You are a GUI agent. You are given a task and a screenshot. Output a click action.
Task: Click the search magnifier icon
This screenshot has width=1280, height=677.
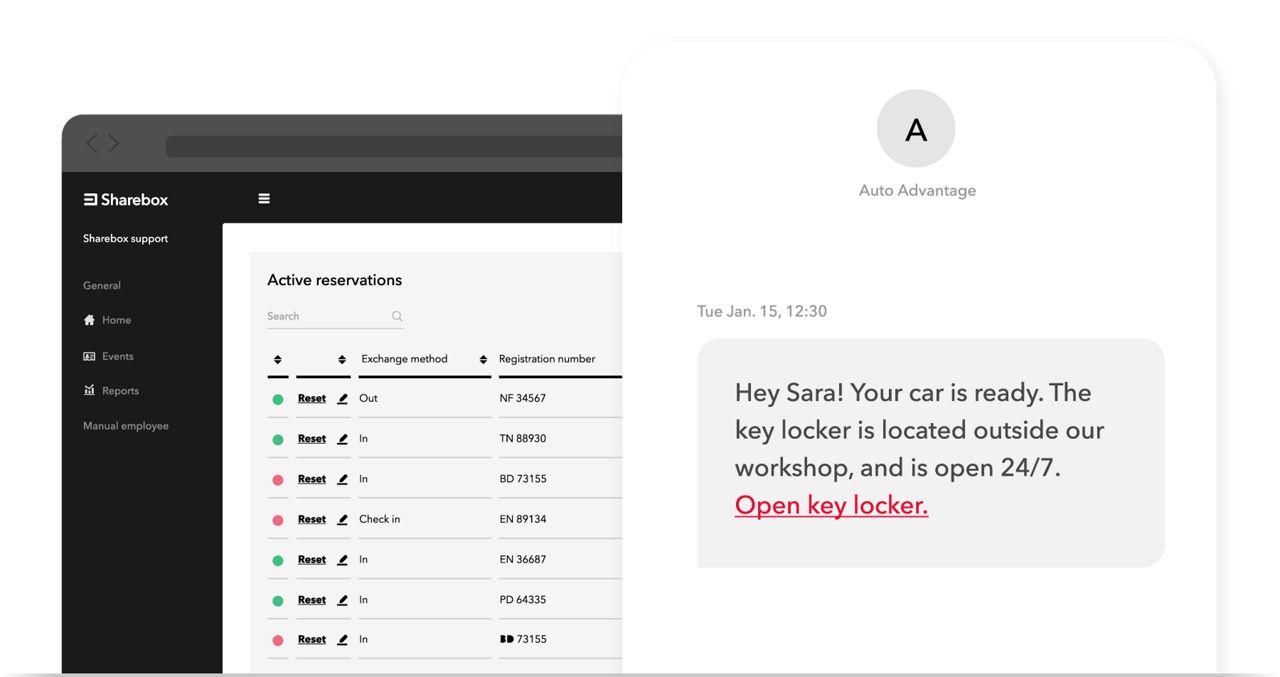tap(397, 317)
